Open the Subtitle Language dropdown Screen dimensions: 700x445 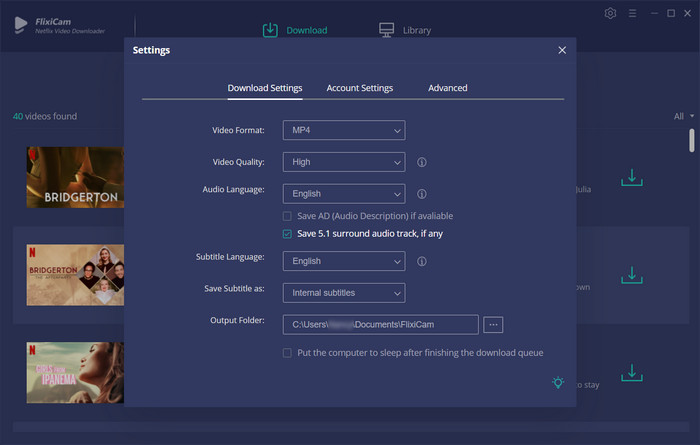tap(344, 261)
